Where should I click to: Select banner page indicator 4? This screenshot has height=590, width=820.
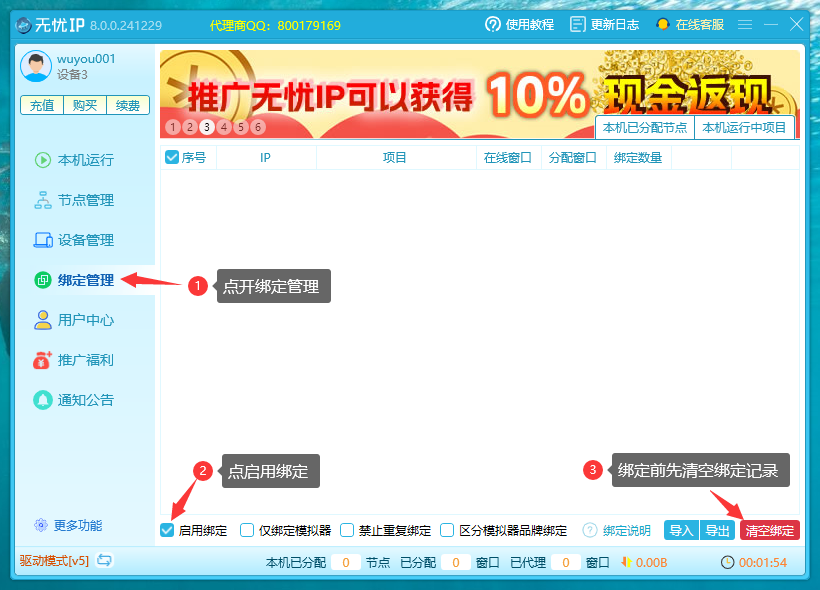(224, 127)
